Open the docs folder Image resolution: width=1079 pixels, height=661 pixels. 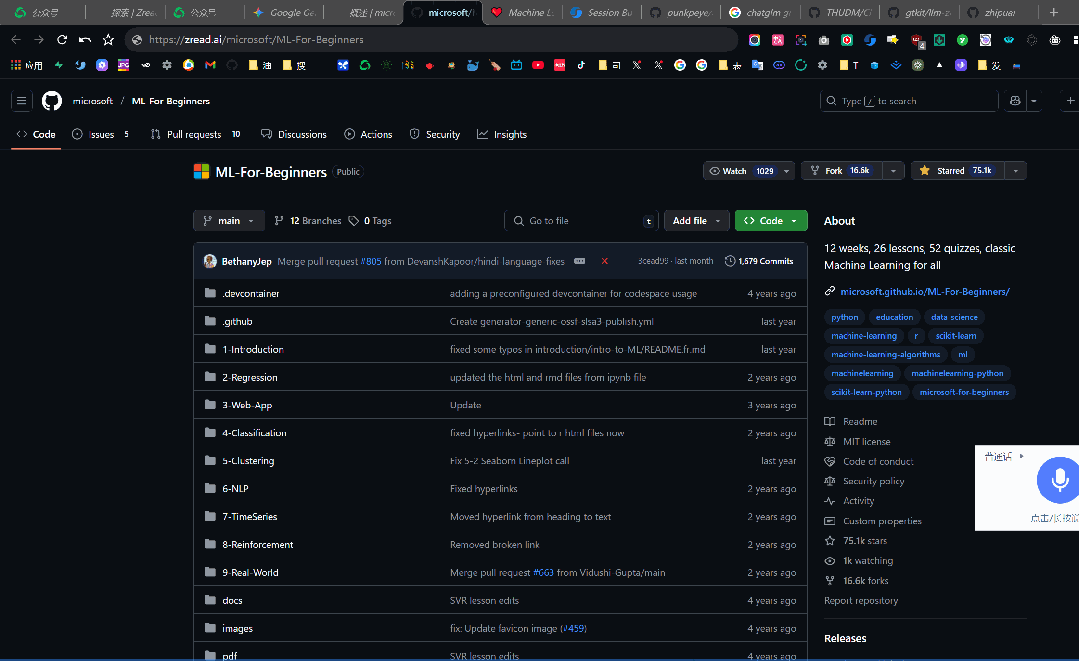pos(232,600)
